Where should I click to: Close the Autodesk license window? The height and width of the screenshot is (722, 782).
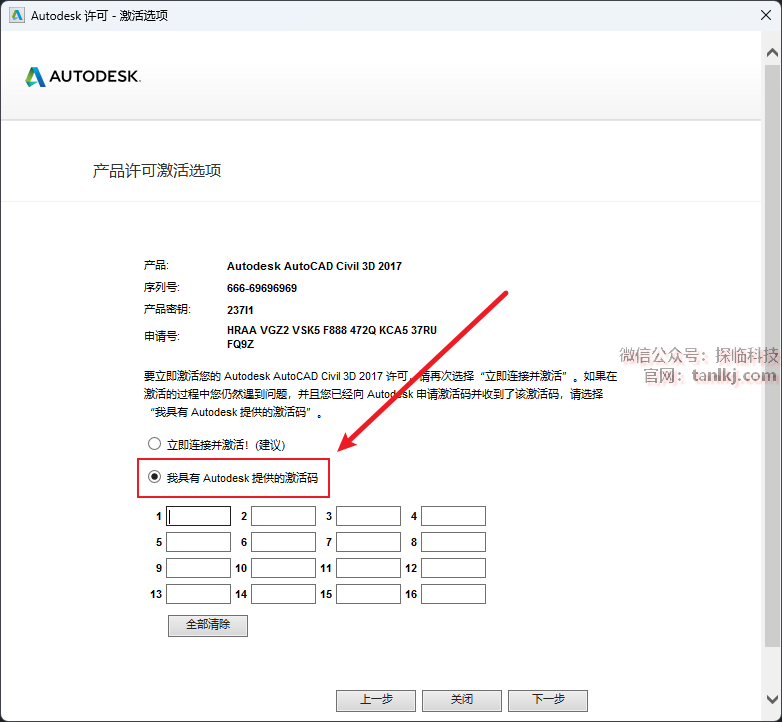click(x=766, y=15)
